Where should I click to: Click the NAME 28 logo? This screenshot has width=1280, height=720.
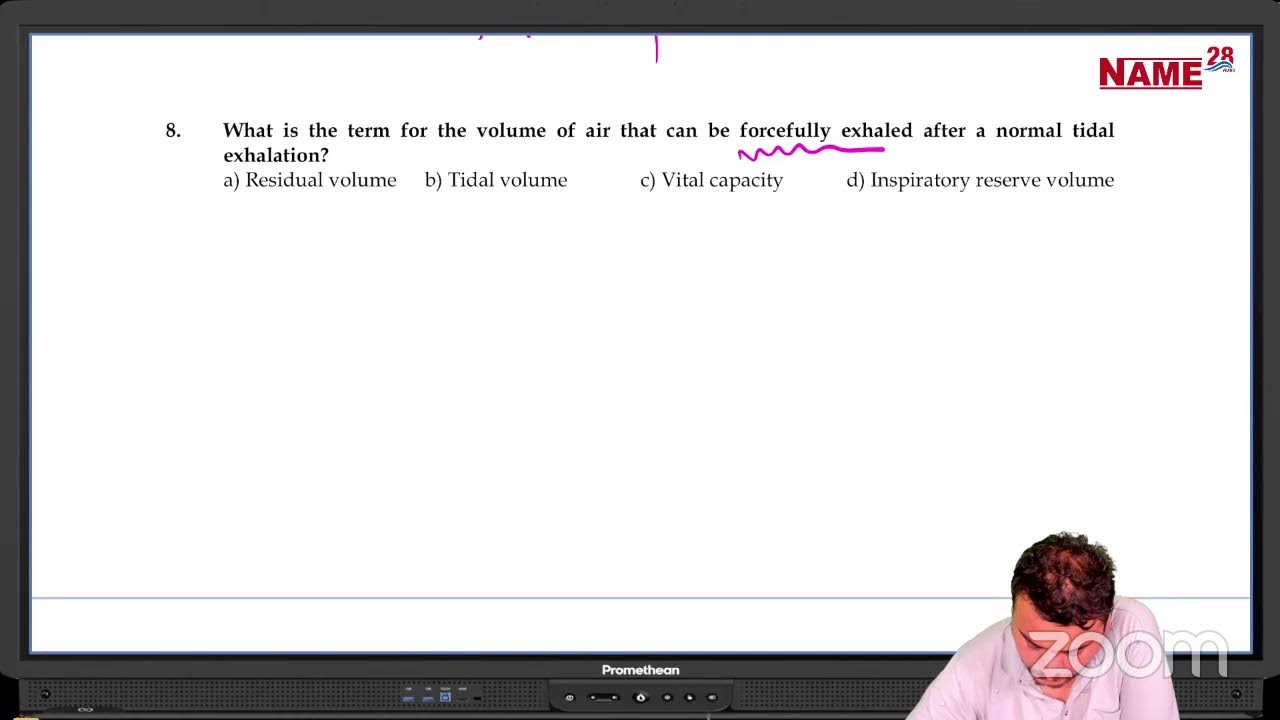(1167, 69)
